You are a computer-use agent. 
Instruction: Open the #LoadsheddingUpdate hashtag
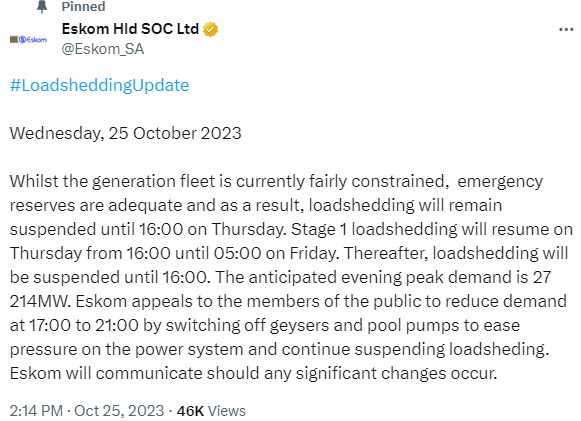[99, 85]
